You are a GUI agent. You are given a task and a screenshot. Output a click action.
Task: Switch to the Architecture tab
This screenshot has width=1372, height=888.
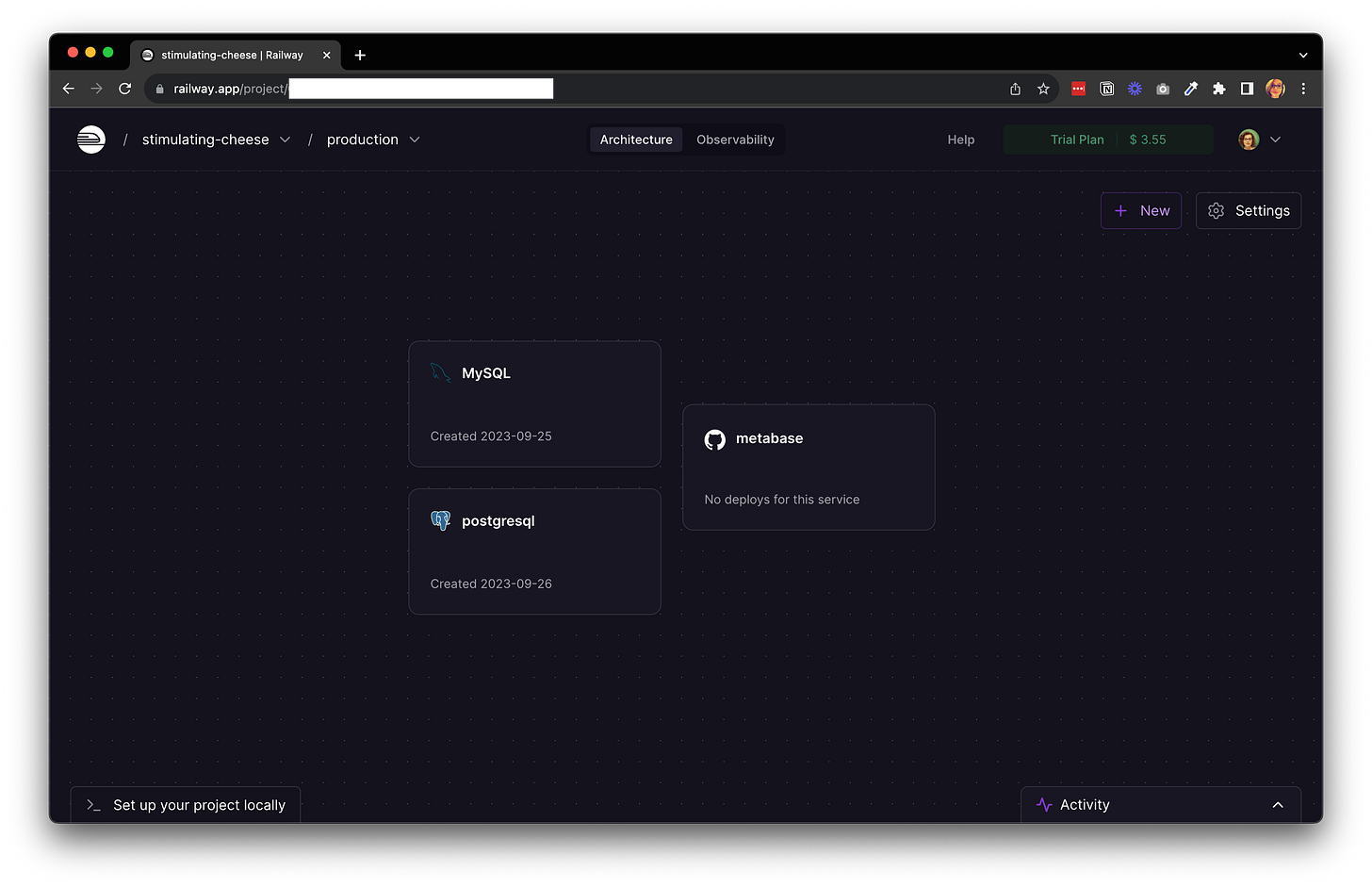tap(636, 140)
